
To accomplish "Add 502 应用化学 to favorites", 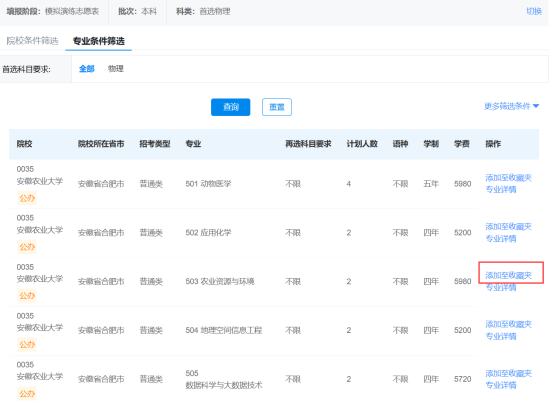I will [509, 226].
